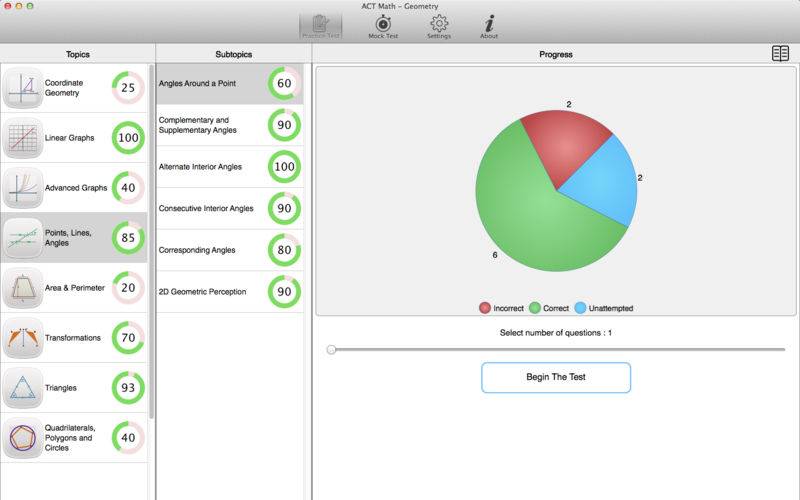
Task: Click the Select number of questions label
Action: (556, 333)
